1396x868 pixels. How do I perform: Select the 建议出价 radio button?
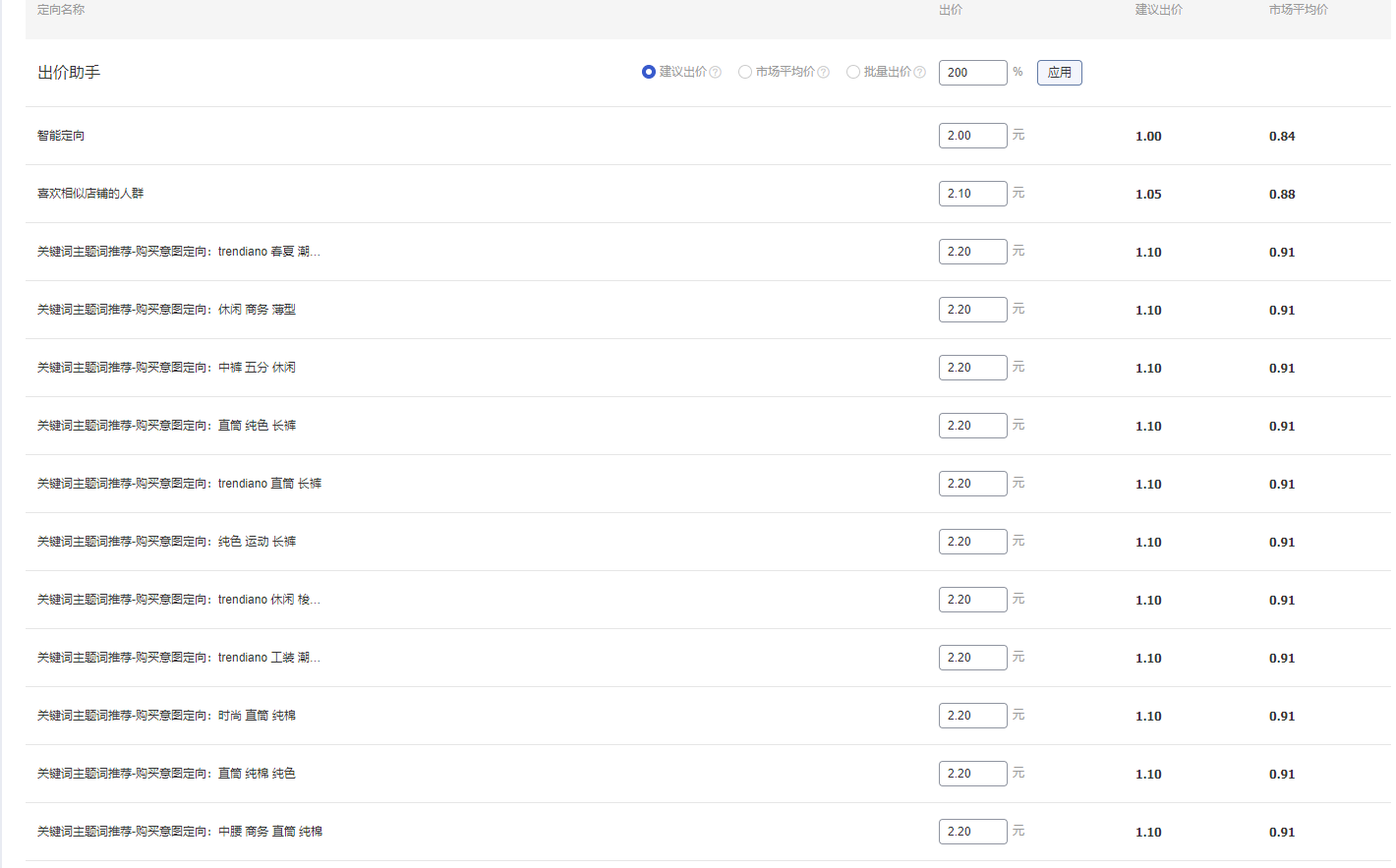click(649, 72)
